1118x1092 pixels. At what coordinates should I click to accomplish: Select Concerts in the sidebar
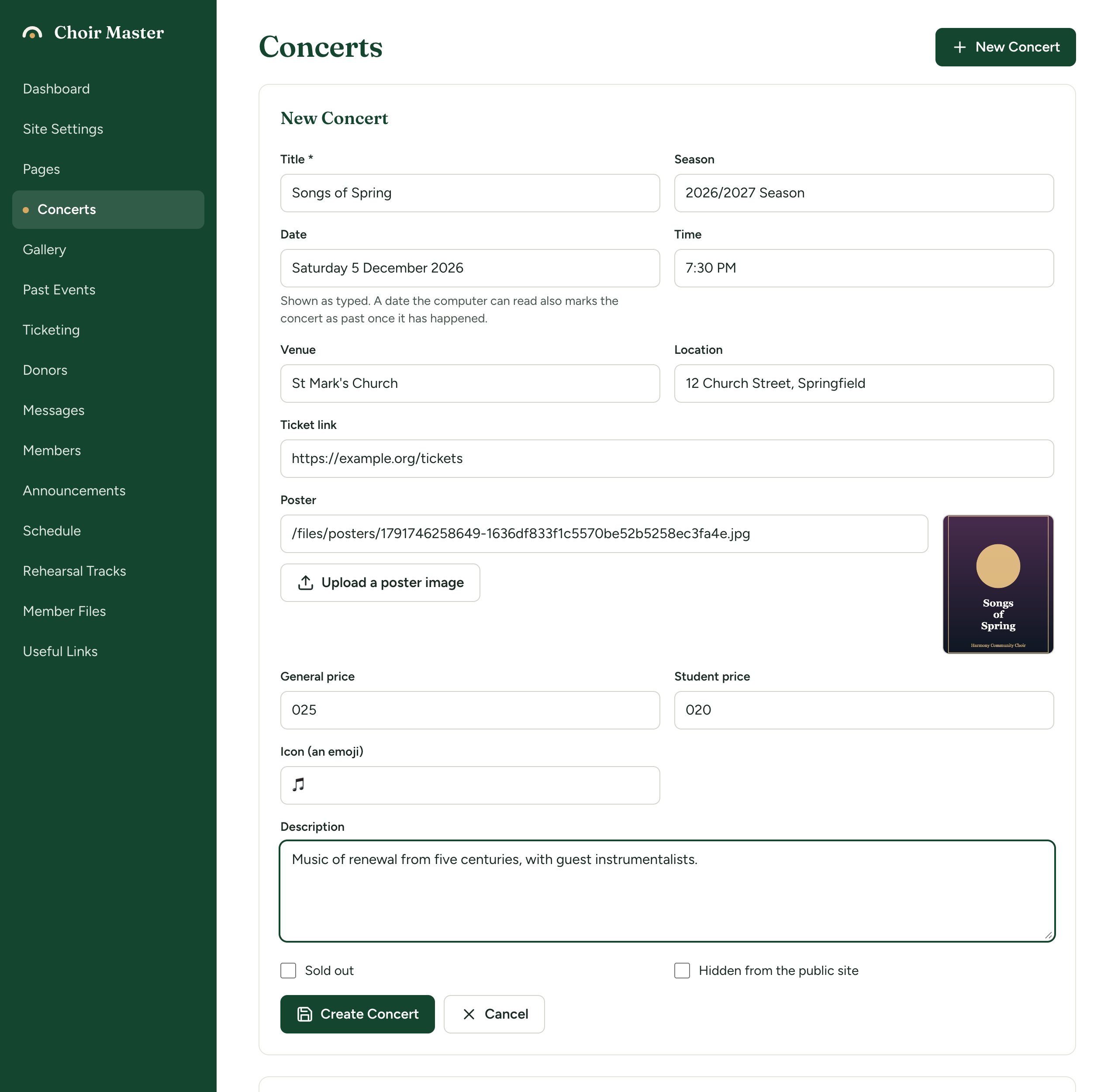(x=108, y=209)
